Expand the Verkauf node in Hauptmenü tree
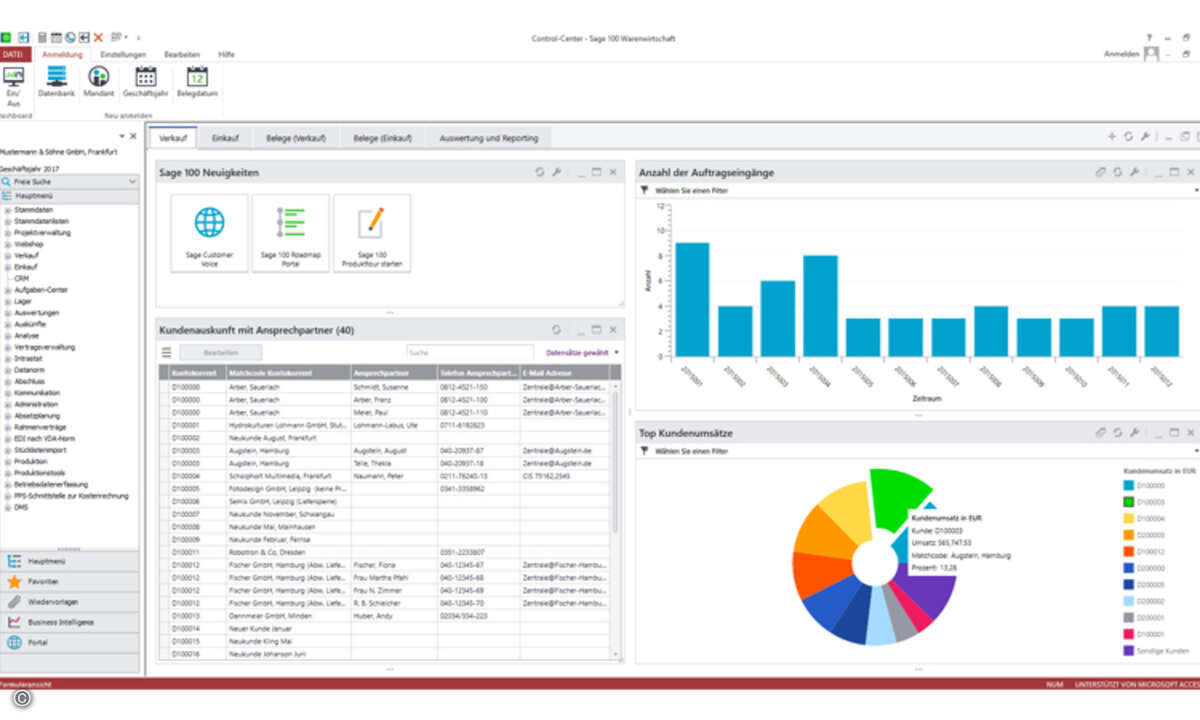The width and height of the screenshot is (1200, 720). 8,255
